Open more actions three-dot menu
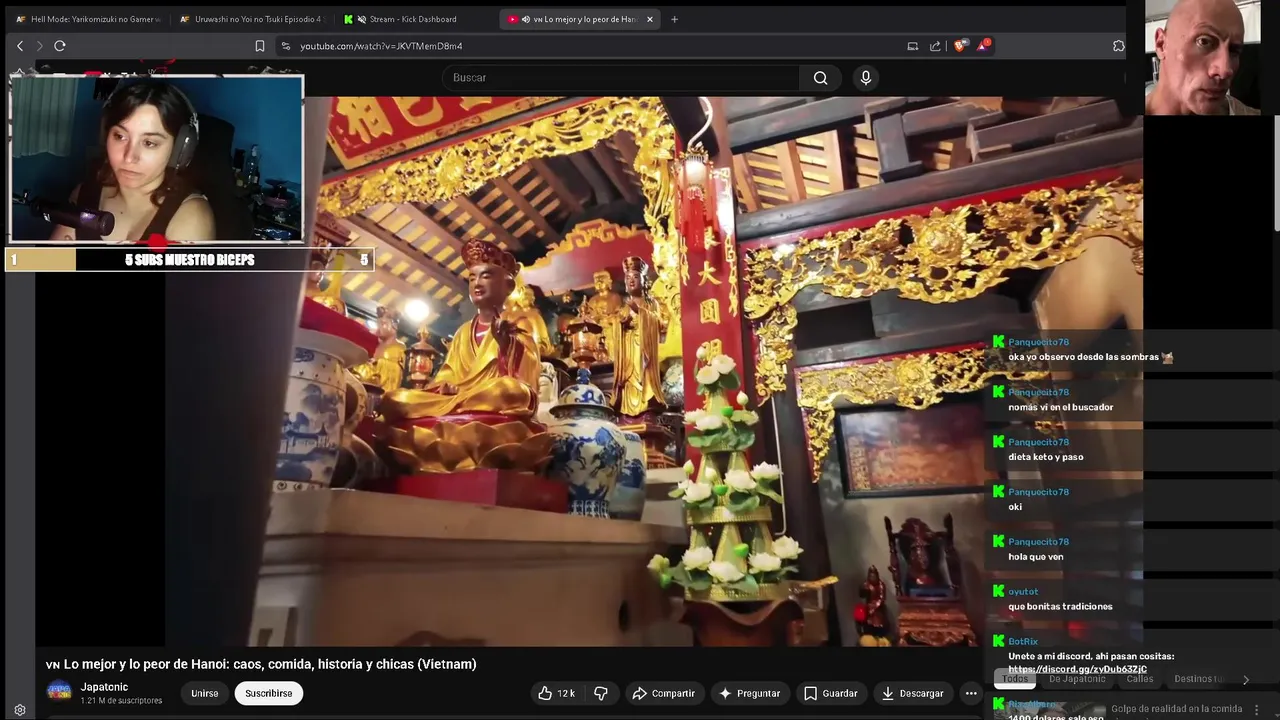Viewport: 1280px width, 720px height. pos(971,693)
